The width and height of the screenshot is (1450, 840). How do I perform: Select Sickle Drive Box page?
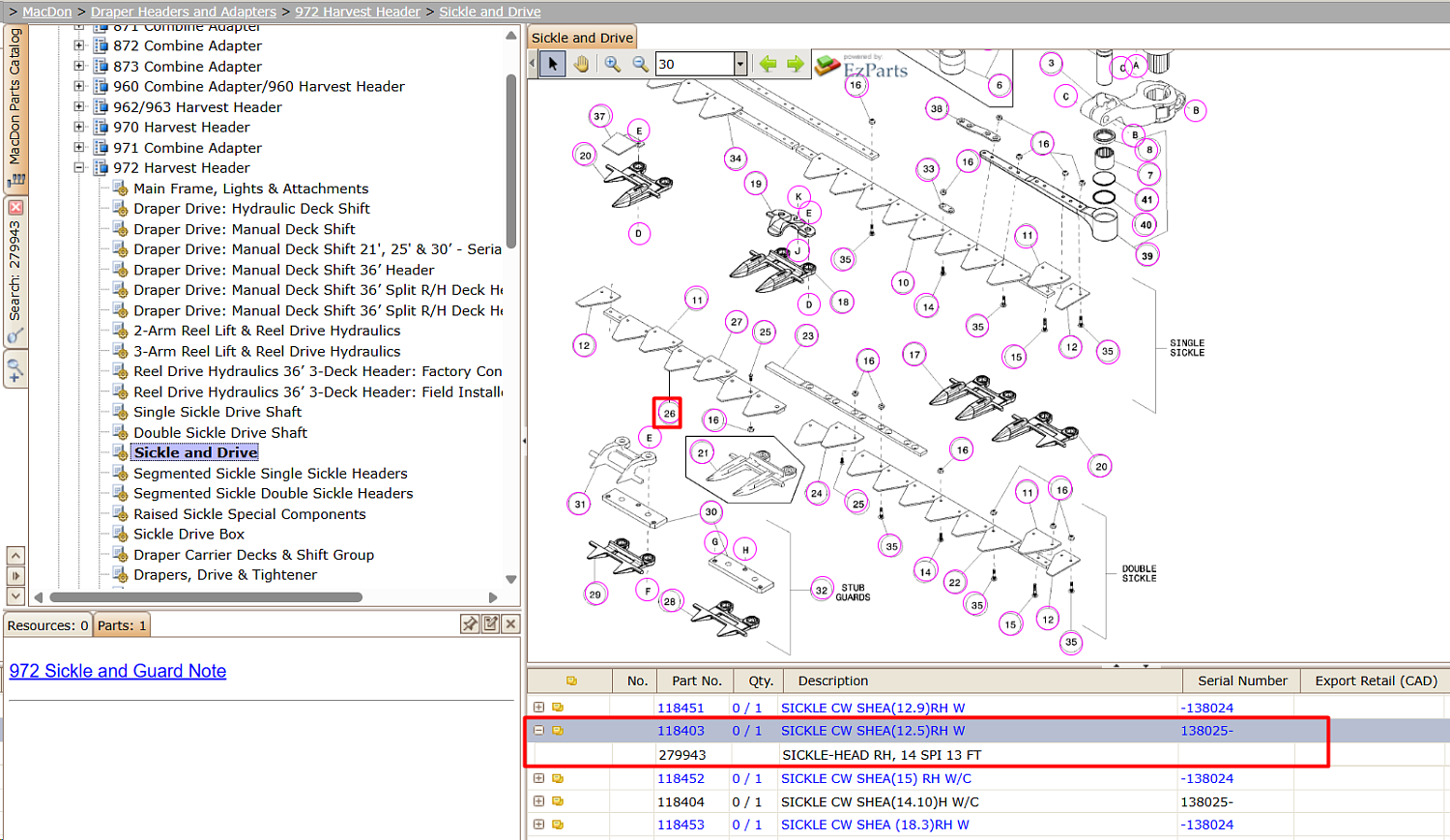[188, 534]
